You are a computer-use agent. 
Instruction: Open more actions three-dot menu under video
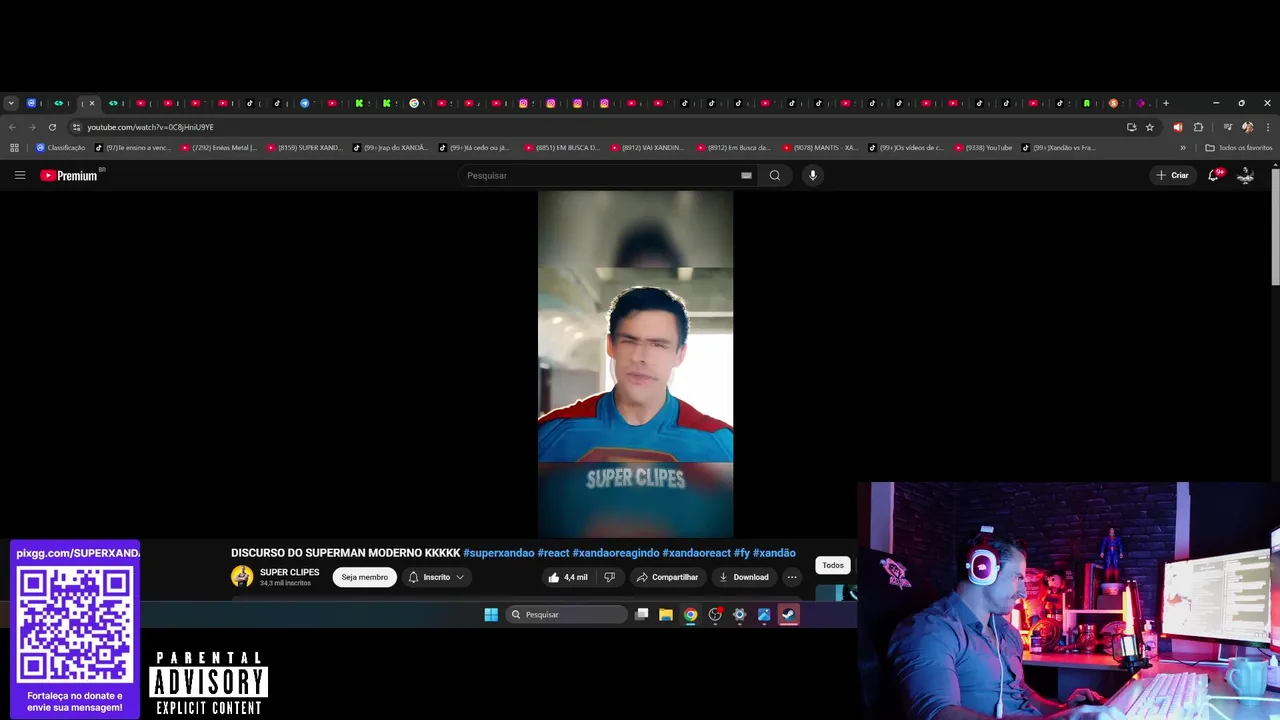click(792, 577)
